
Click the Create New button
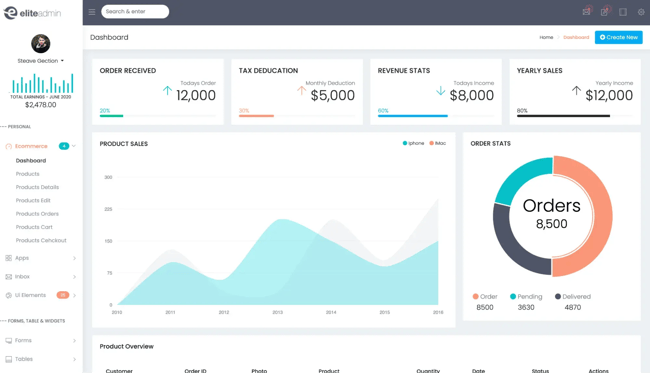coord(618,37)
